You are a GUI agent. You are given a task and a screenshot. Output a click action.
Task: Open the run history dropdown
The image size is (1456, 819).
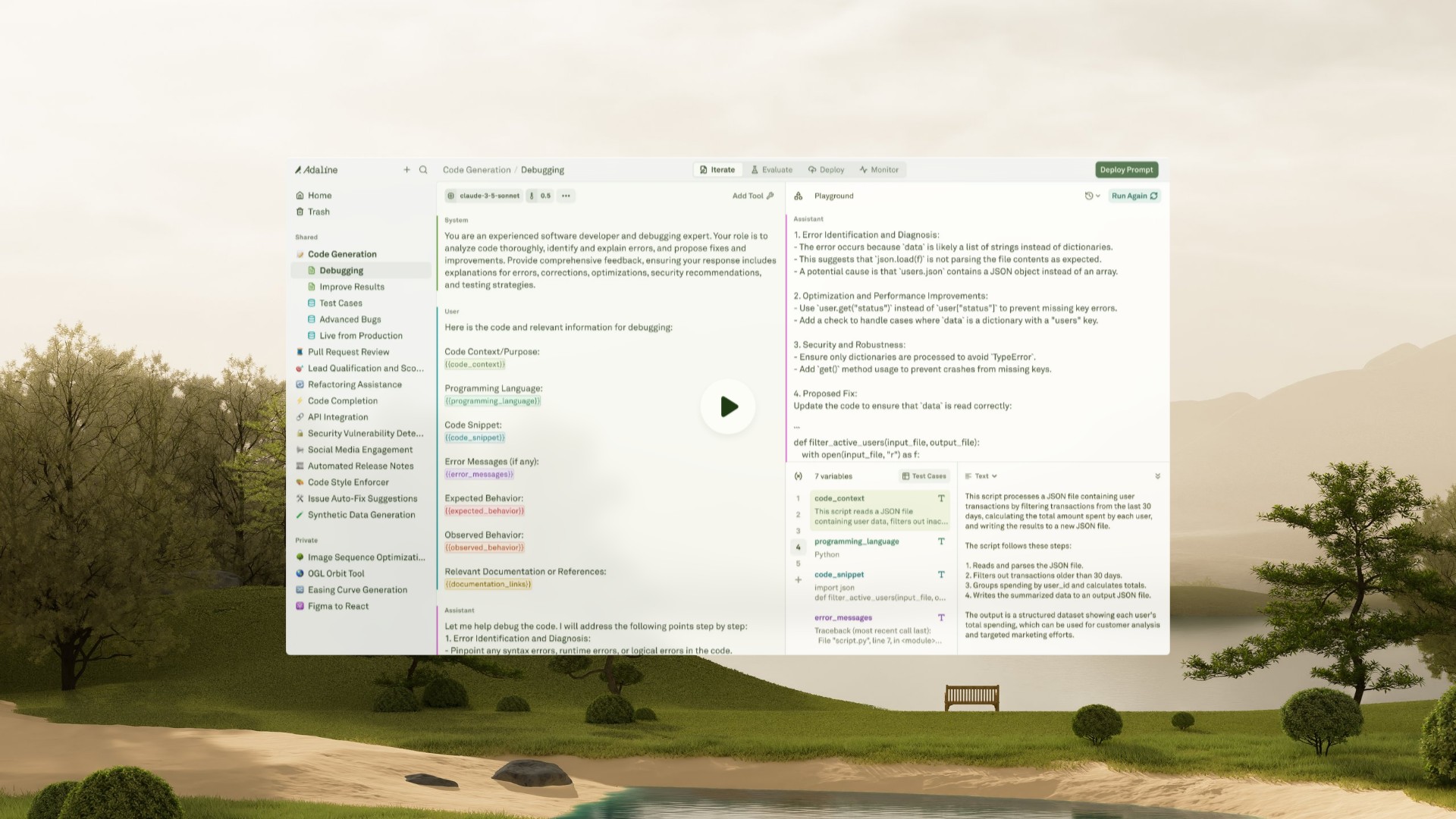click(x=1092, y=196)
